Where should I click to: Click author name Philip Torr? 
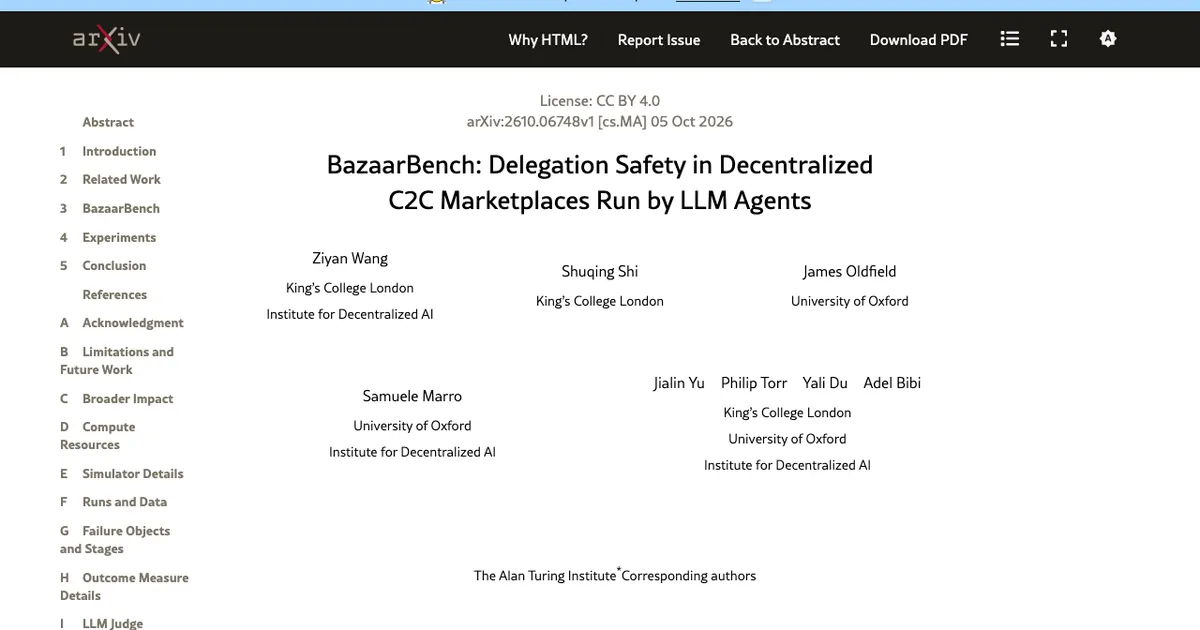point(754,383)
